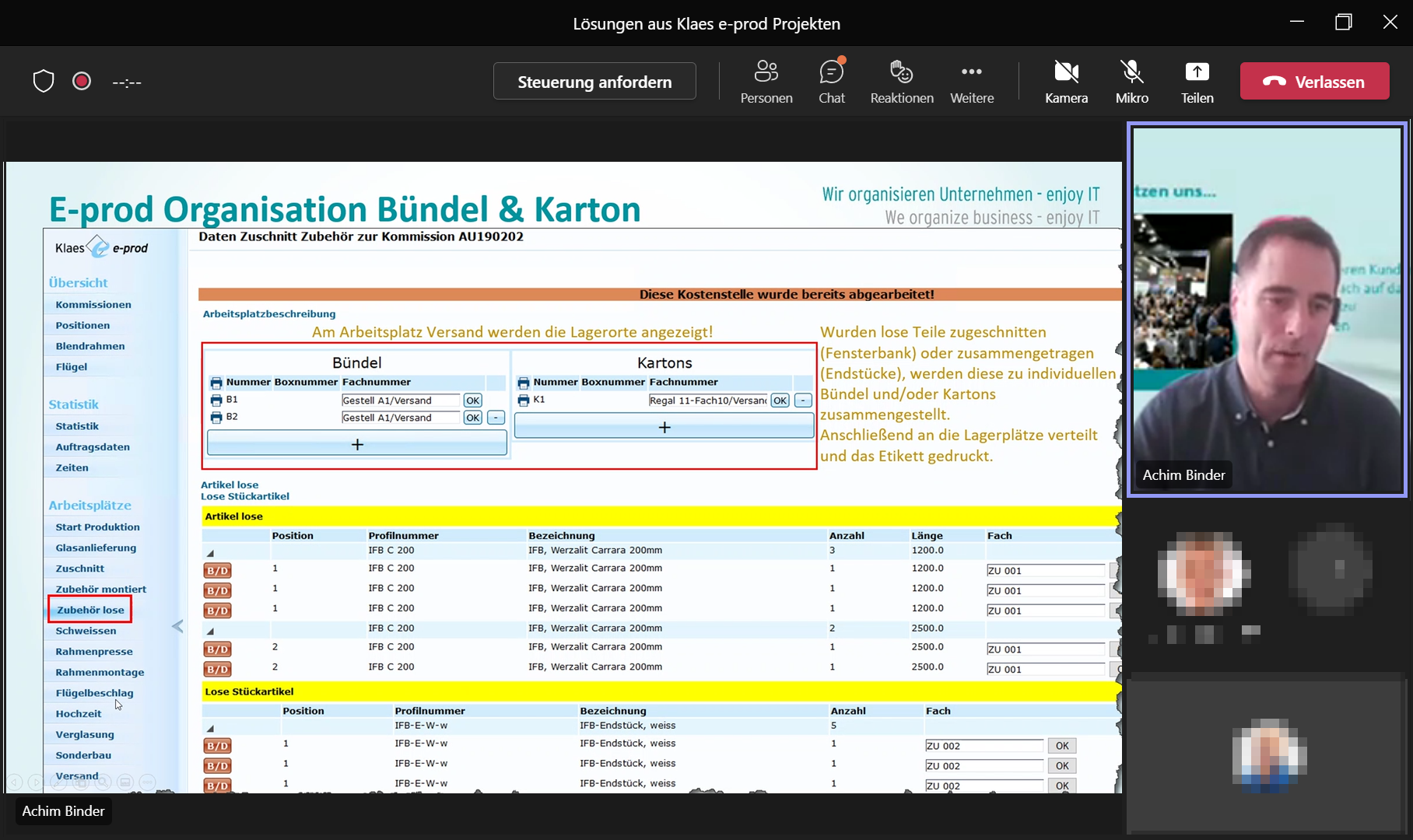Collapse the IFB C 200 group with Anzahl 2
The height and width of the screenshot is (840, 1413).
[x=210, y=631]
